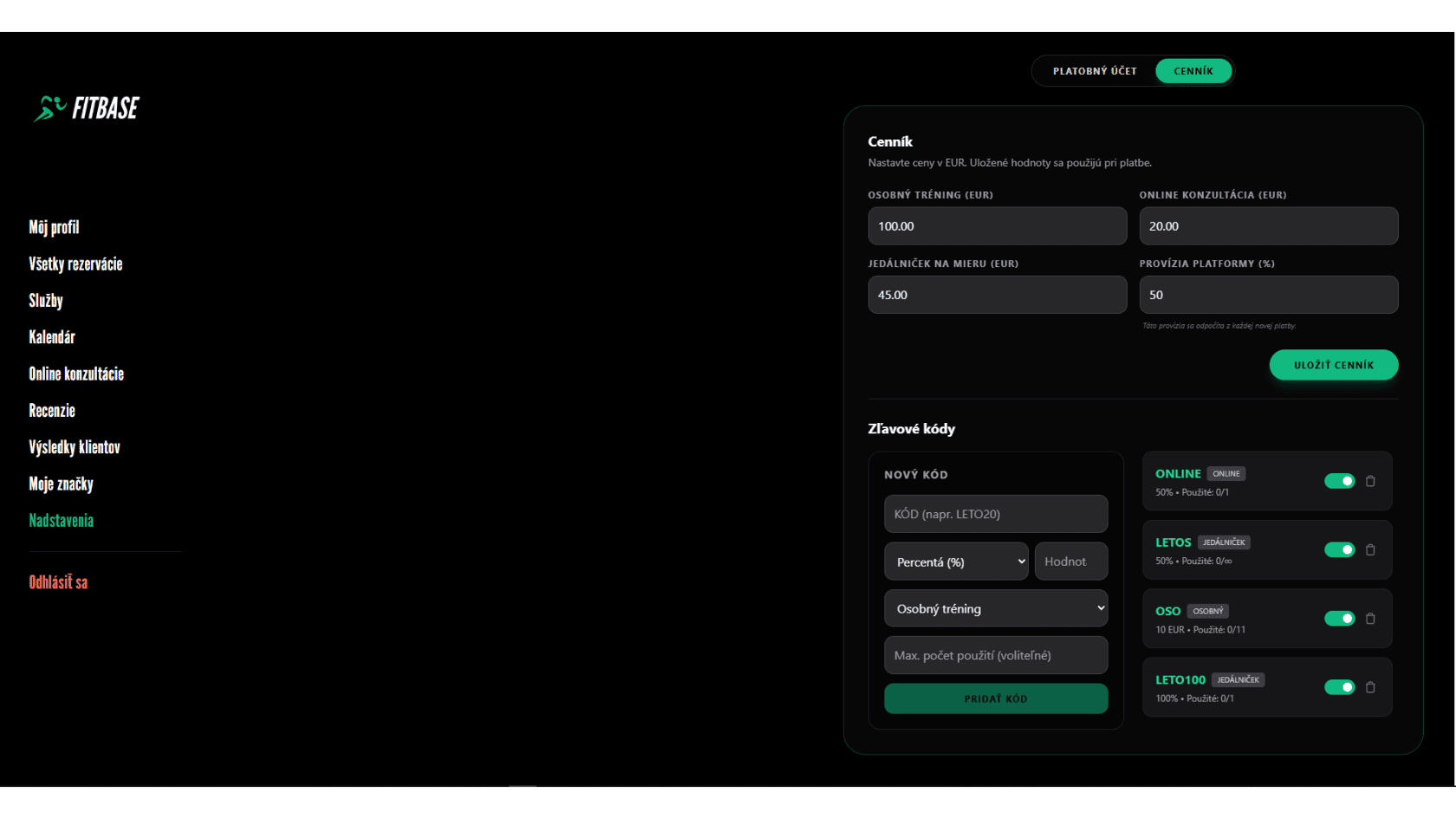
Task: Focus the Provízia platformy input field
Action: pos(1268,295)
